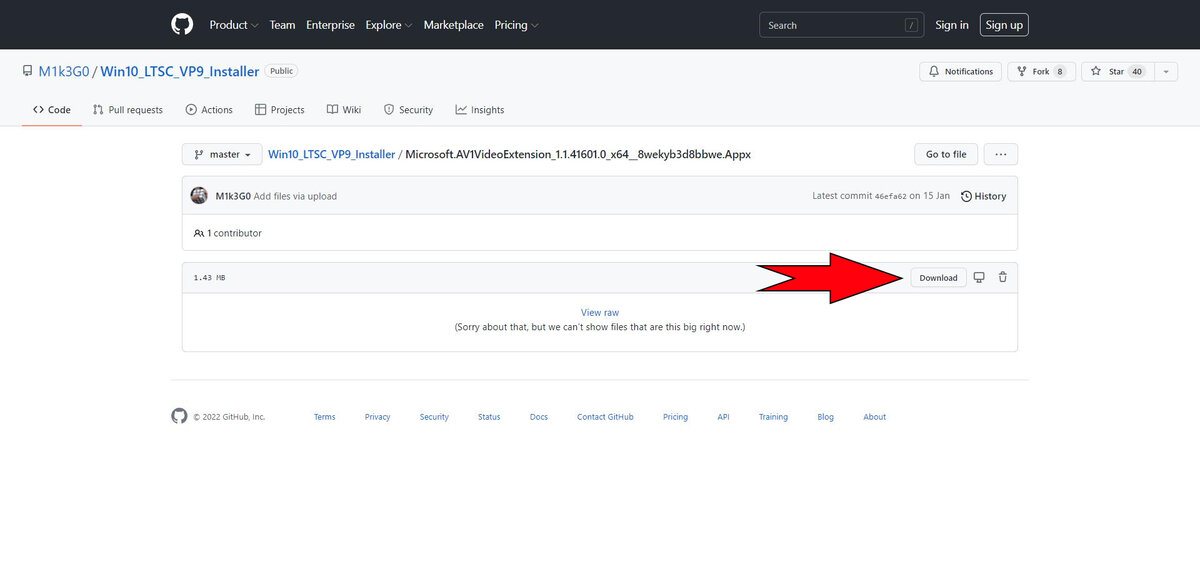Screen dimensions: 1200x586
Task: Click the Go to file button
Action: point(946,155)
